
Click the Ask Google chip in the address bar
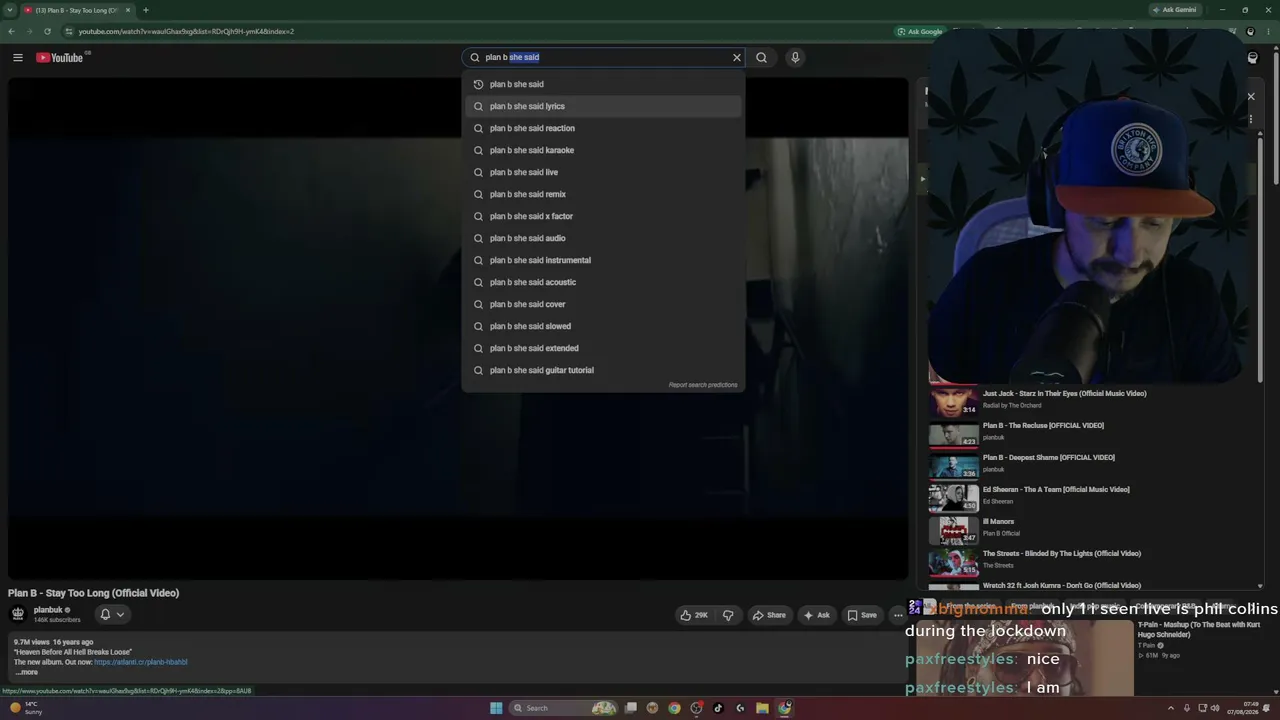(x=920, y=31)
